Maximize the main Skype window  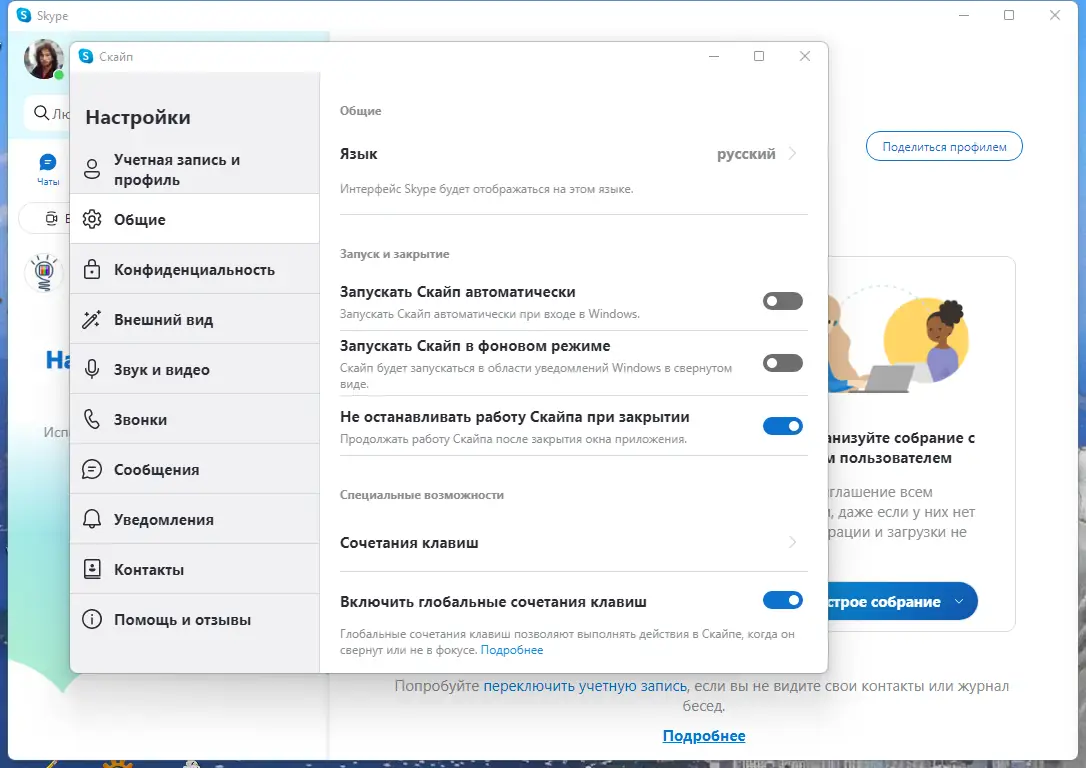click(x=1009, y=15)
